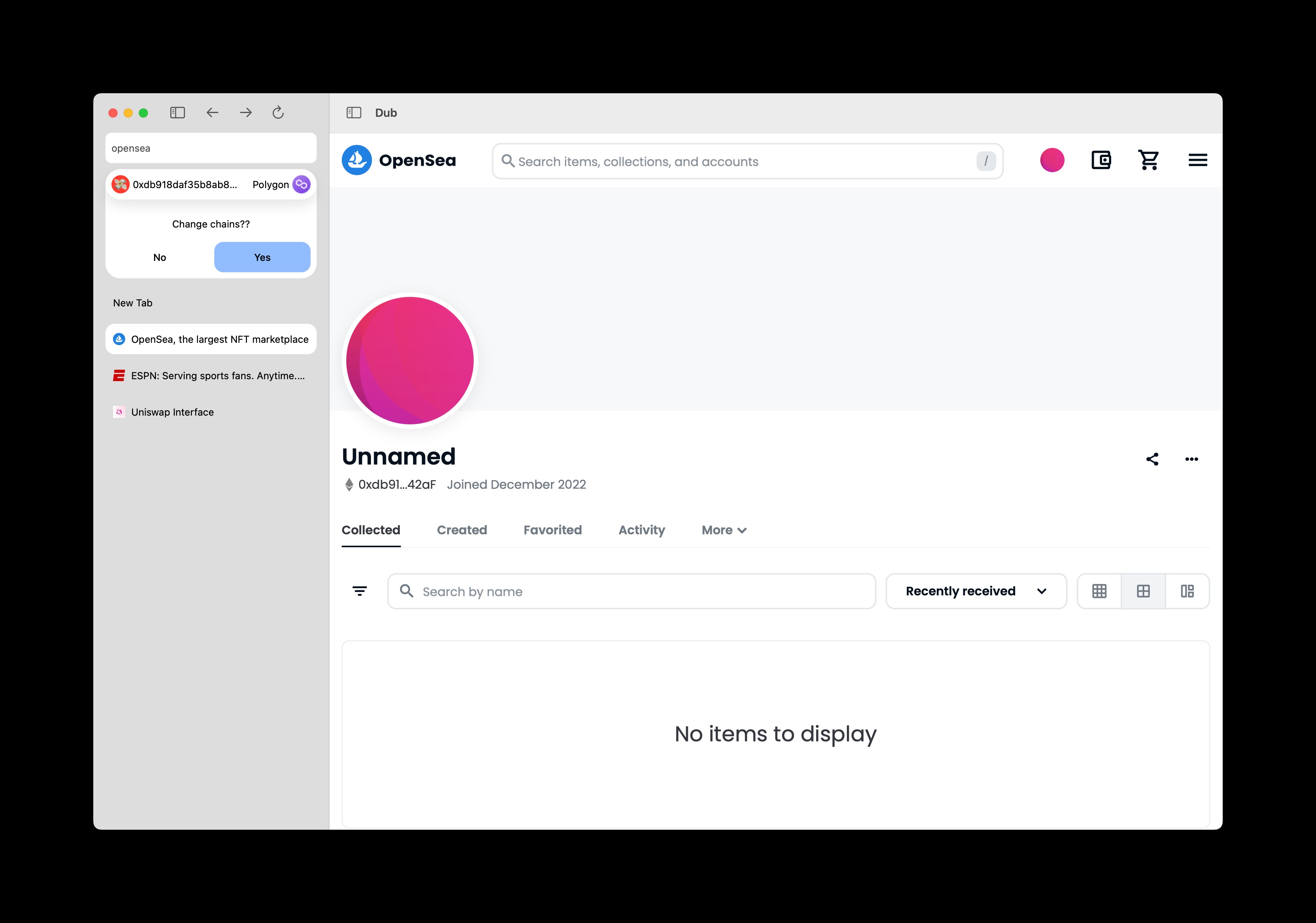This screenshot has height=923, width=1316.
Task: Open the OpenSea wallet icon
Action: (x=1101, y=160)
